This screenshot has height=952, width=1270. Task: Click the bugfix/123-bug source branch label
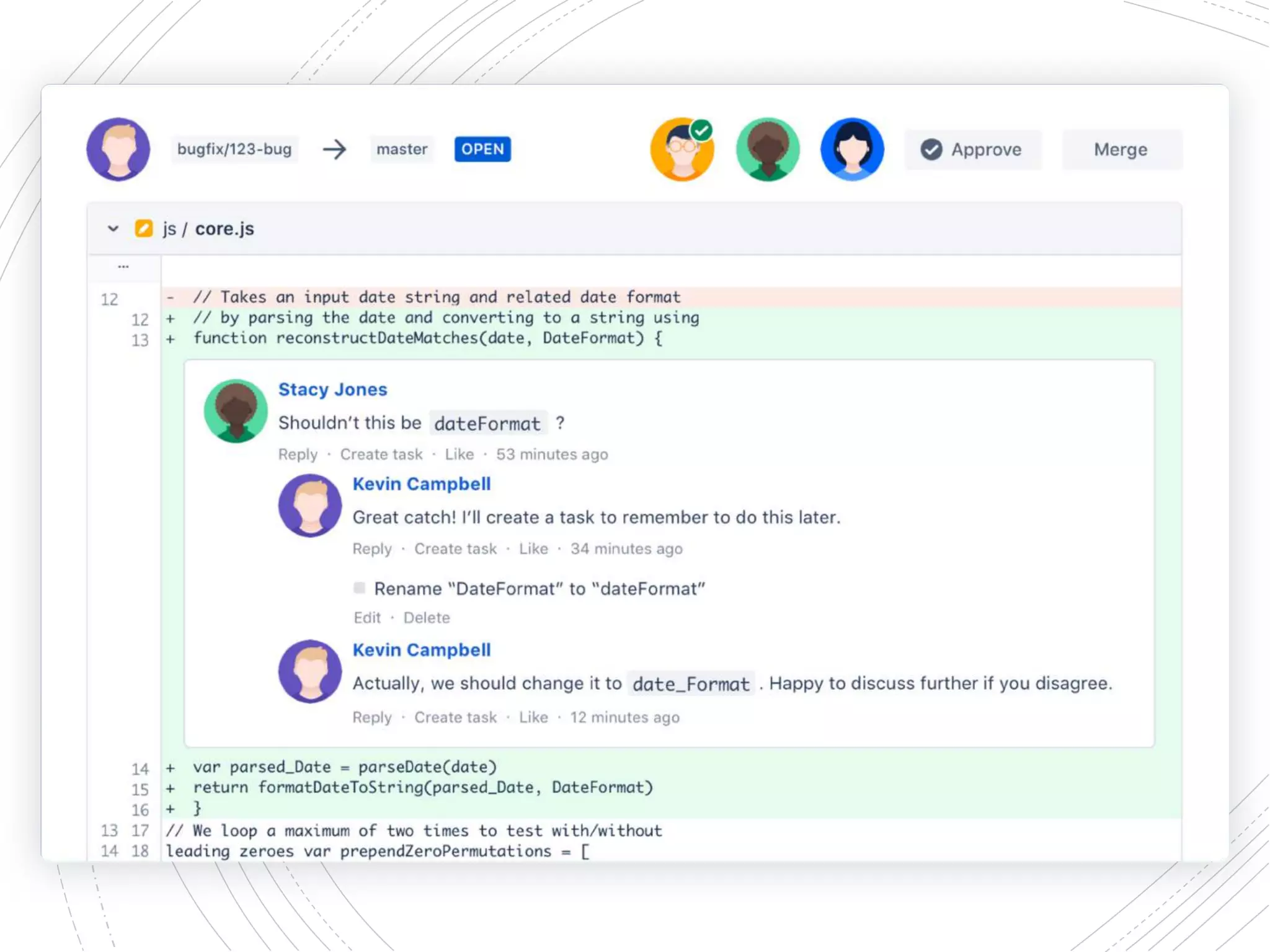click(234, 149)
